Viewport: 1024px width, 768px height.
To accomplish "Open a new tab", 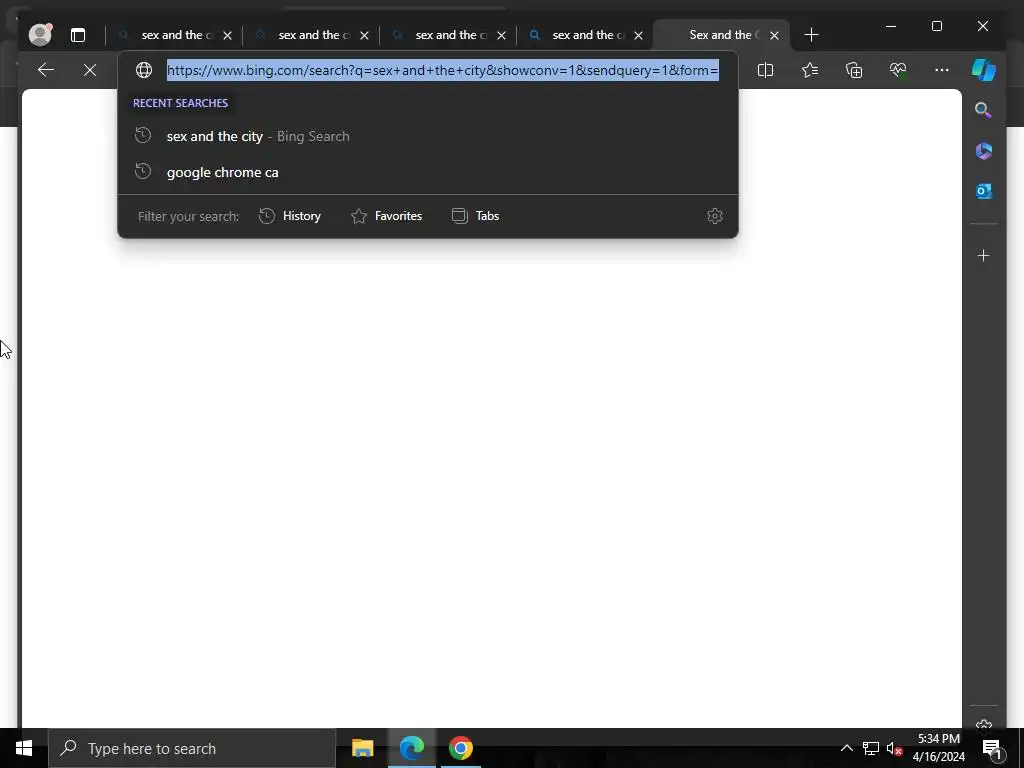I will (x=812, y=35).
